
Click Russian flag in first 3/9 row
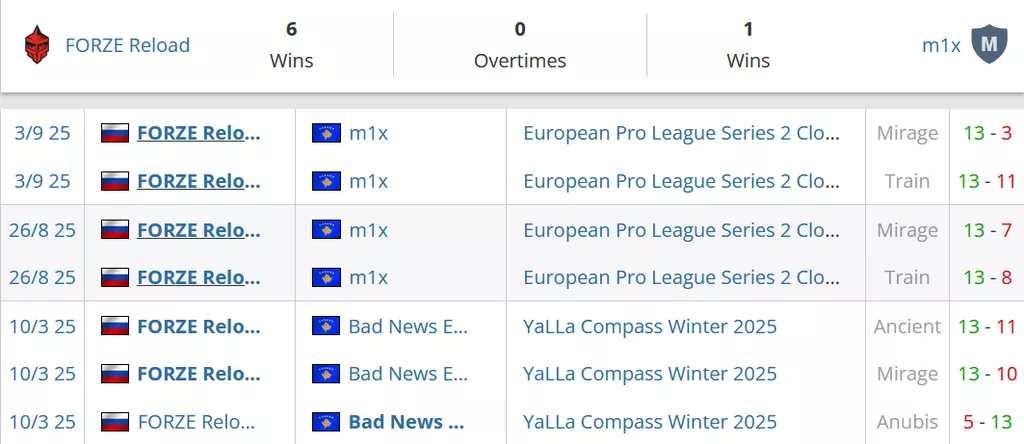pyautogui.click(x=115, y=133)
